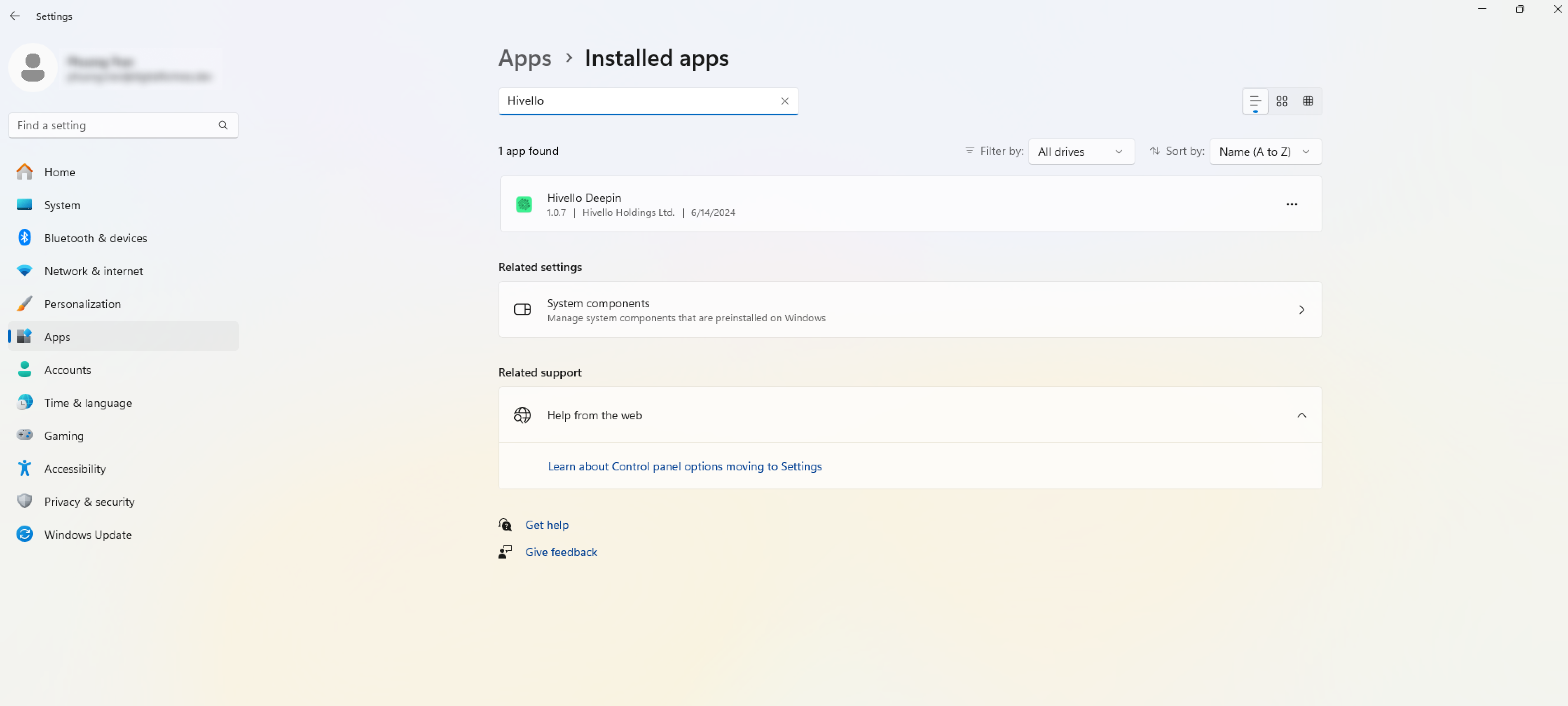
Task: Open the Filter by All drives dropdown
Action: coord(1081,152)
